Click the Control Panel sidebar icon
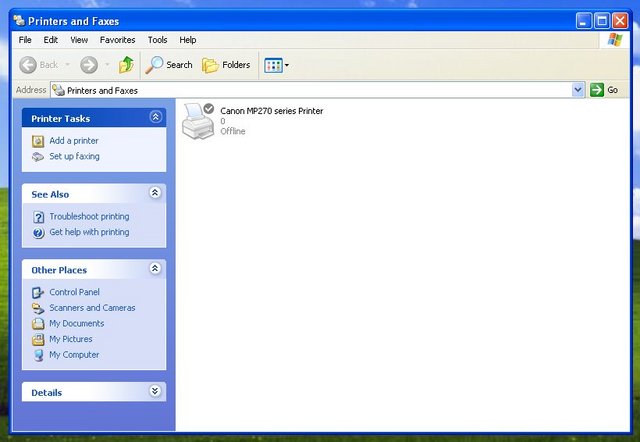This screenshot has height=442, width=640. (38, 293)
